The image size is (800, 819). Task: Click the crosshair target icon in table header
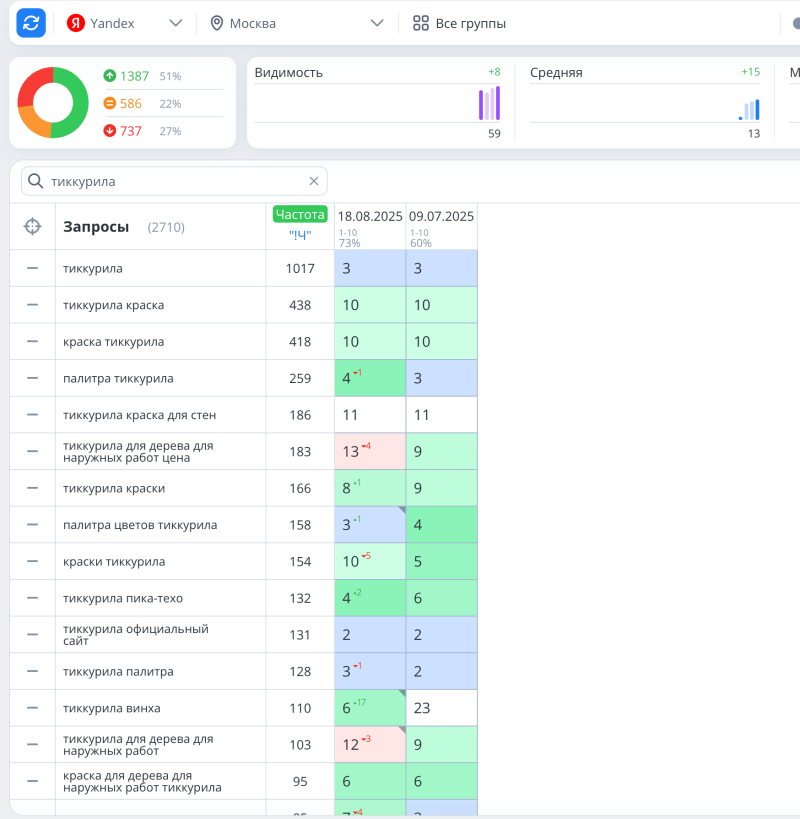32,227
